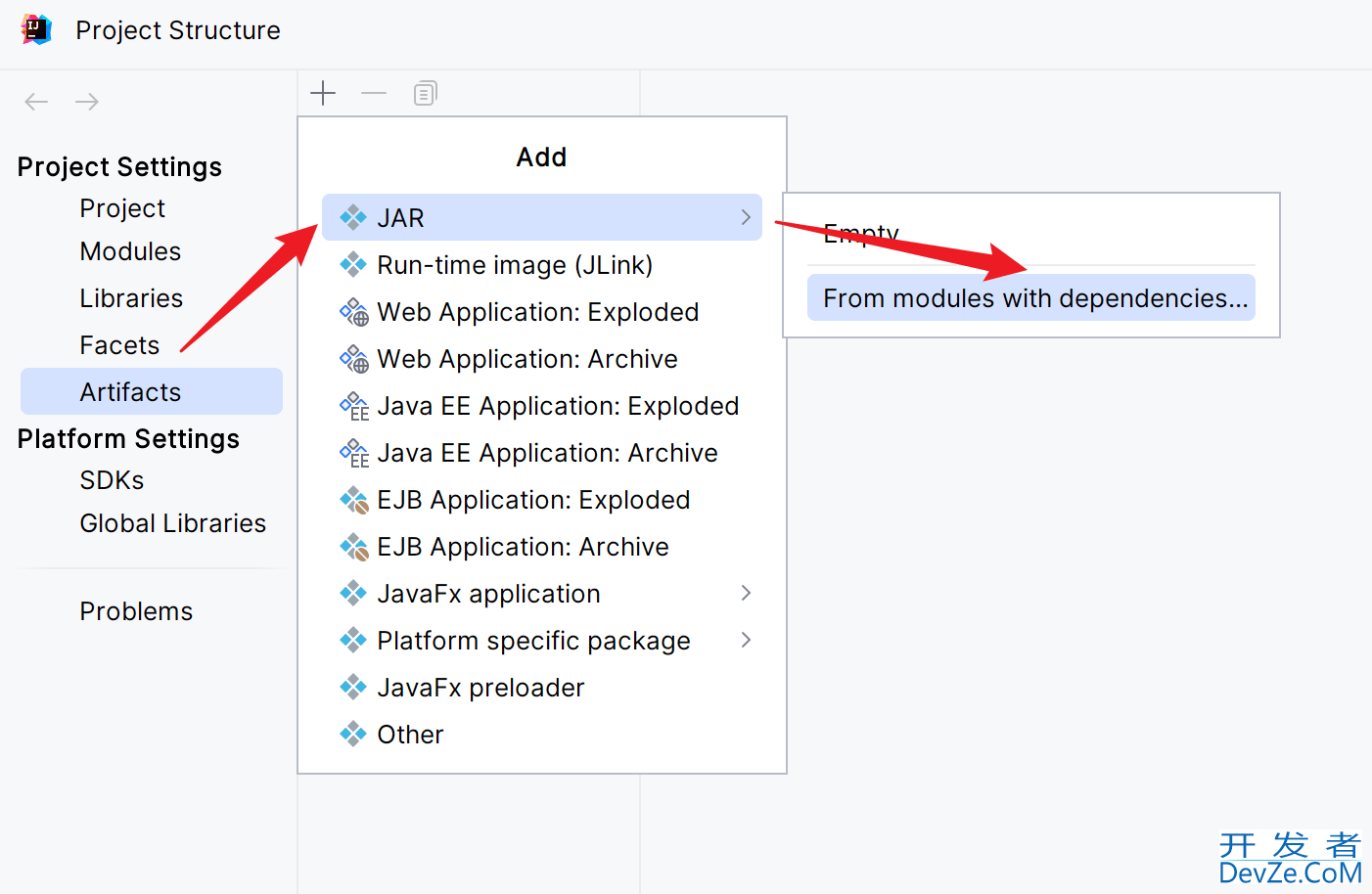Open Project settings page

(122, 208)
